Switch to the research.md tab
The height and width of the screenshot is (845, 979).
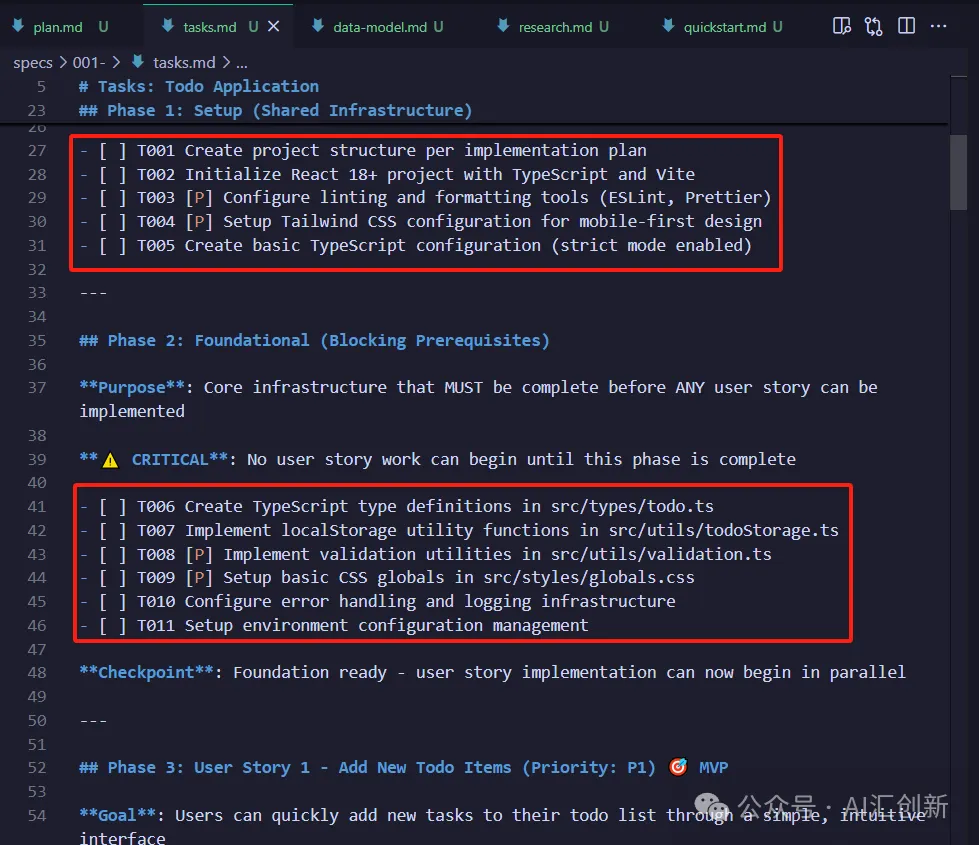click(x=555, y=27)
